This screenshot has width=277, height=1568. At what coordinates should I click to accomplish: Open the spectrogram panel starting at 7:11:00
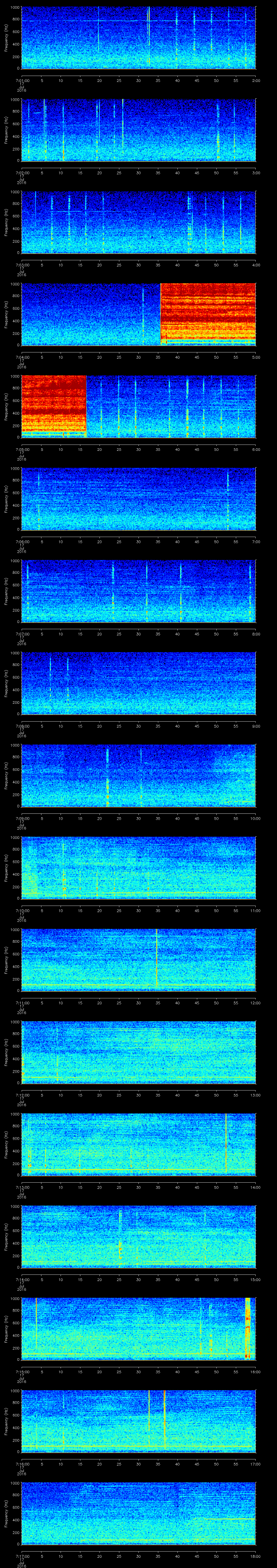coord(138,960)
